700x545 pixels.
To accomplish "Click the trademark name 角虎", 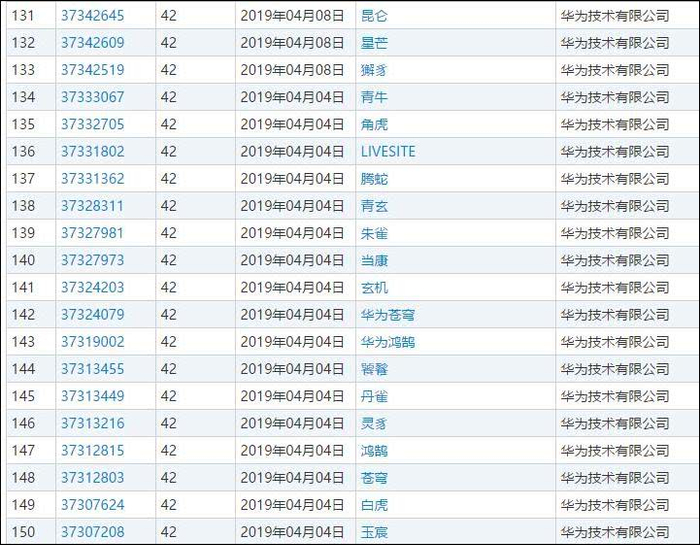I will click(x=374, y=125).
